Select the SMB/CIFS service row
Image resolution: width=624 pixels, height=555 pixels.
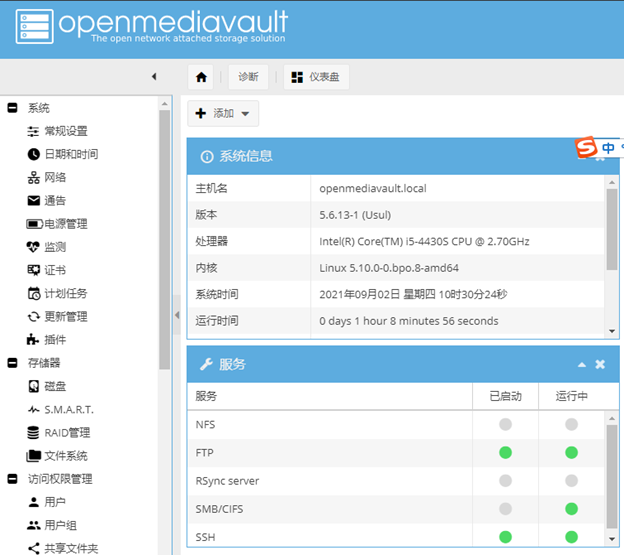tap(396, 509)
